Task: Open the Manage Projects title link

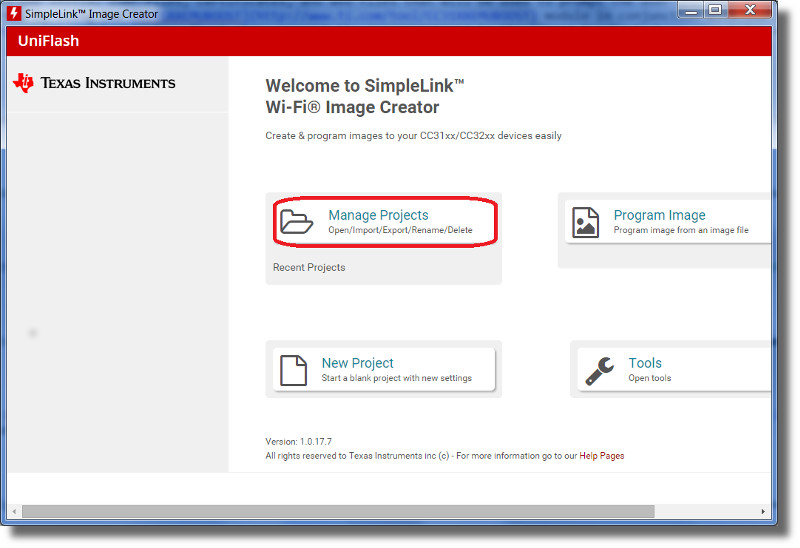Action: (x=378, y=215)
